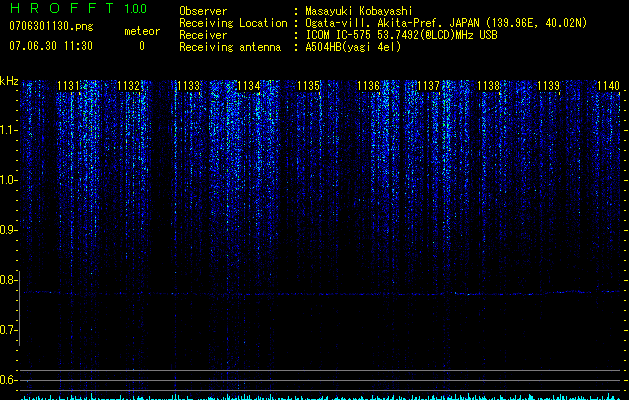Click the Receiving antenna label

coord(230,47)
